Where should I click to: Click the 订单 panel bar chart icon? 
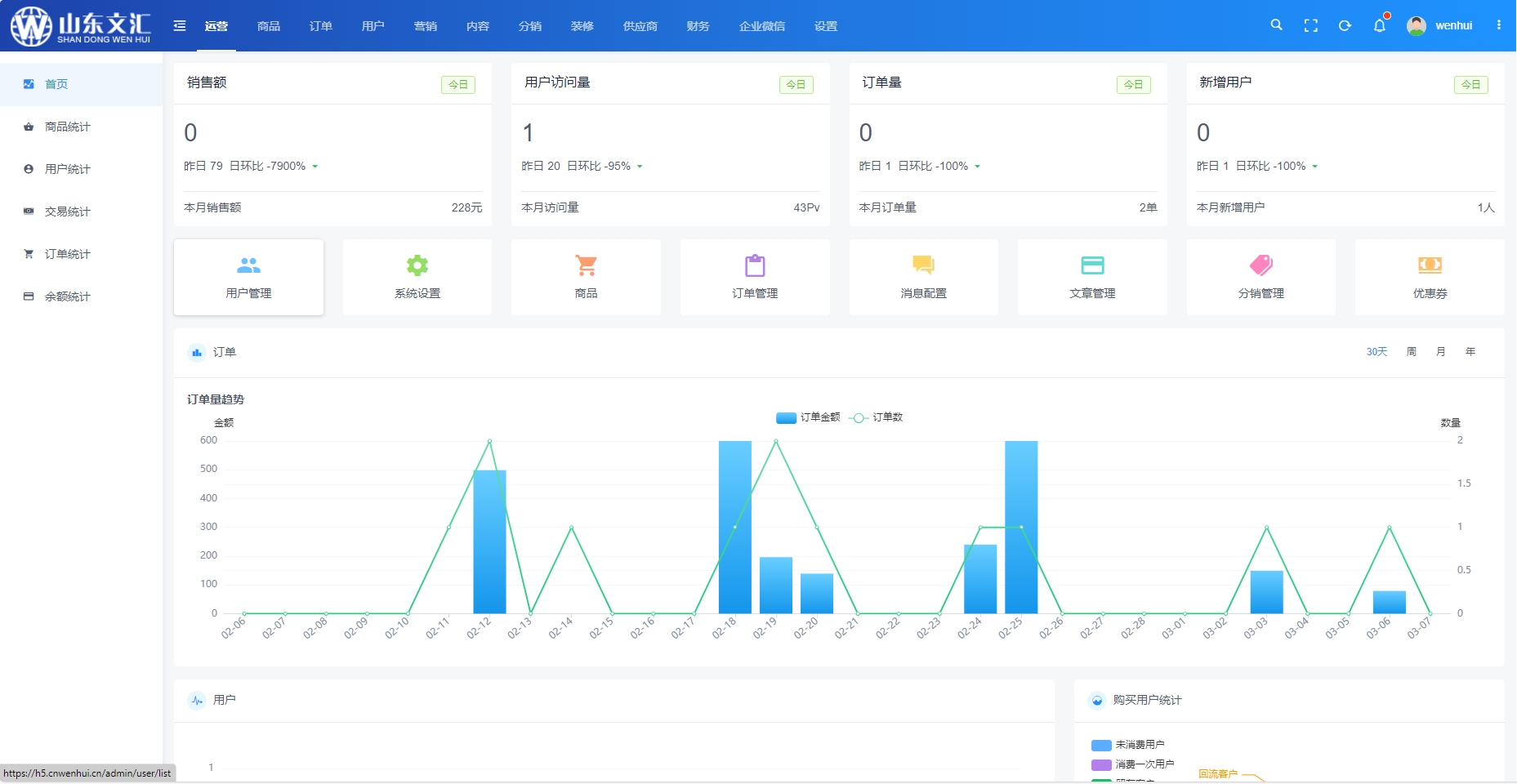pyautogui.click(x=197, y=353)
